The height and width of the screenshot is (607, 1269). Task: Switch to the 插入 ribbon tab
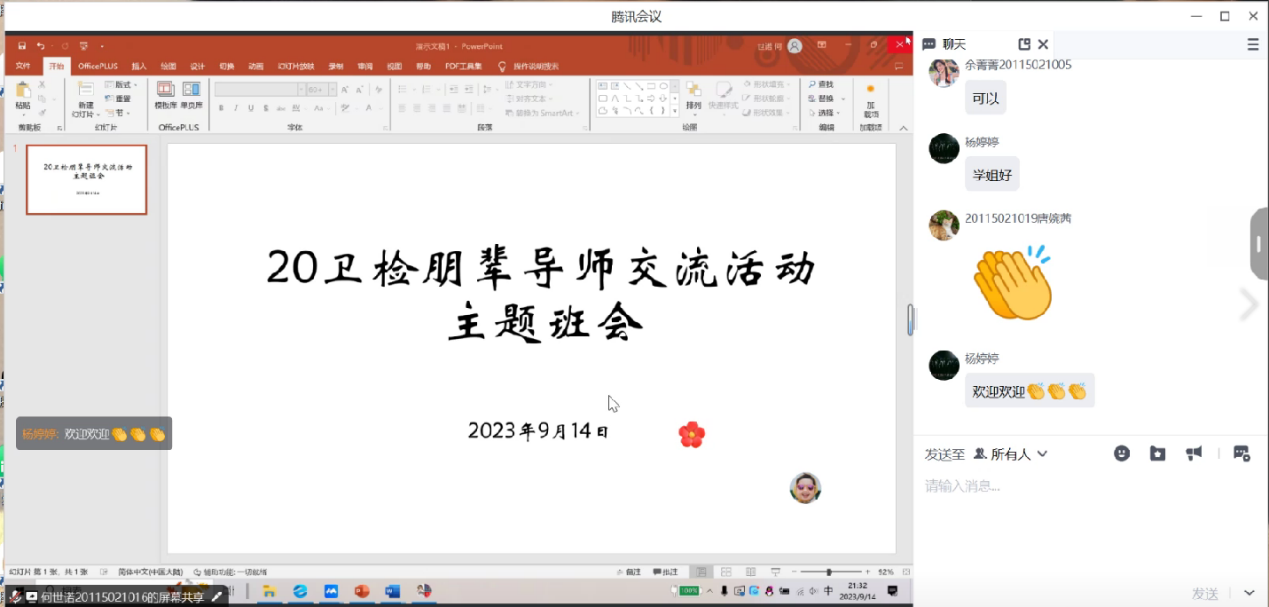[139, 66]
